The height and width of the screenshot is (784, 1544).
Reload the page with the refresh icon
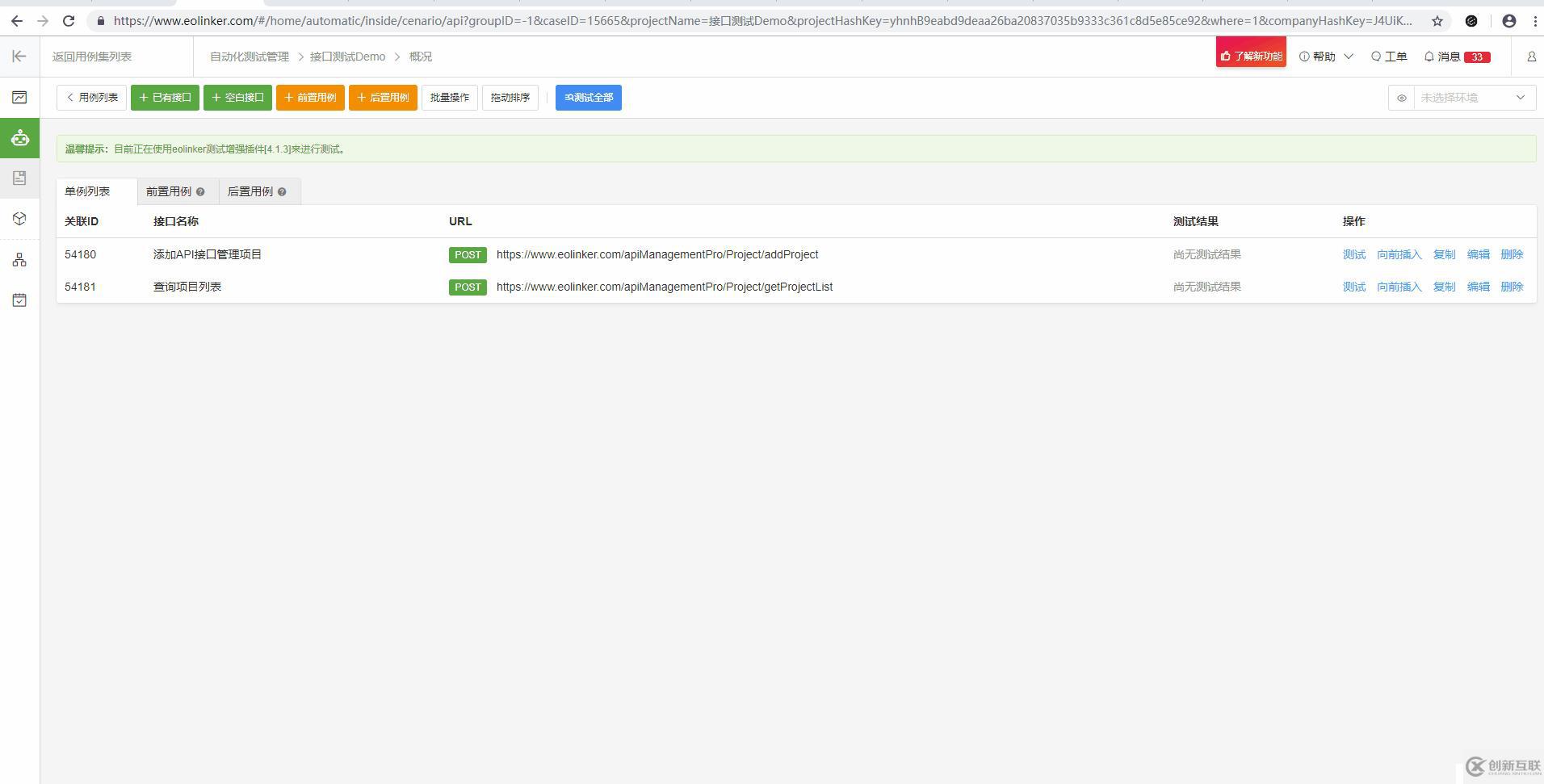click(69, 21)
